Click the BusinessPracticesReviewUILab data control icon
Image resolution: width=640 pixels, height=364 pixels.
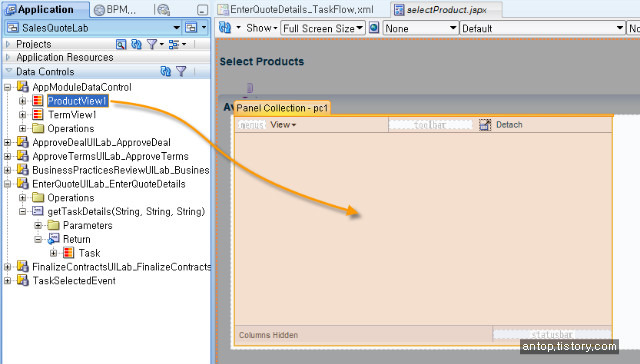[22, 170]
